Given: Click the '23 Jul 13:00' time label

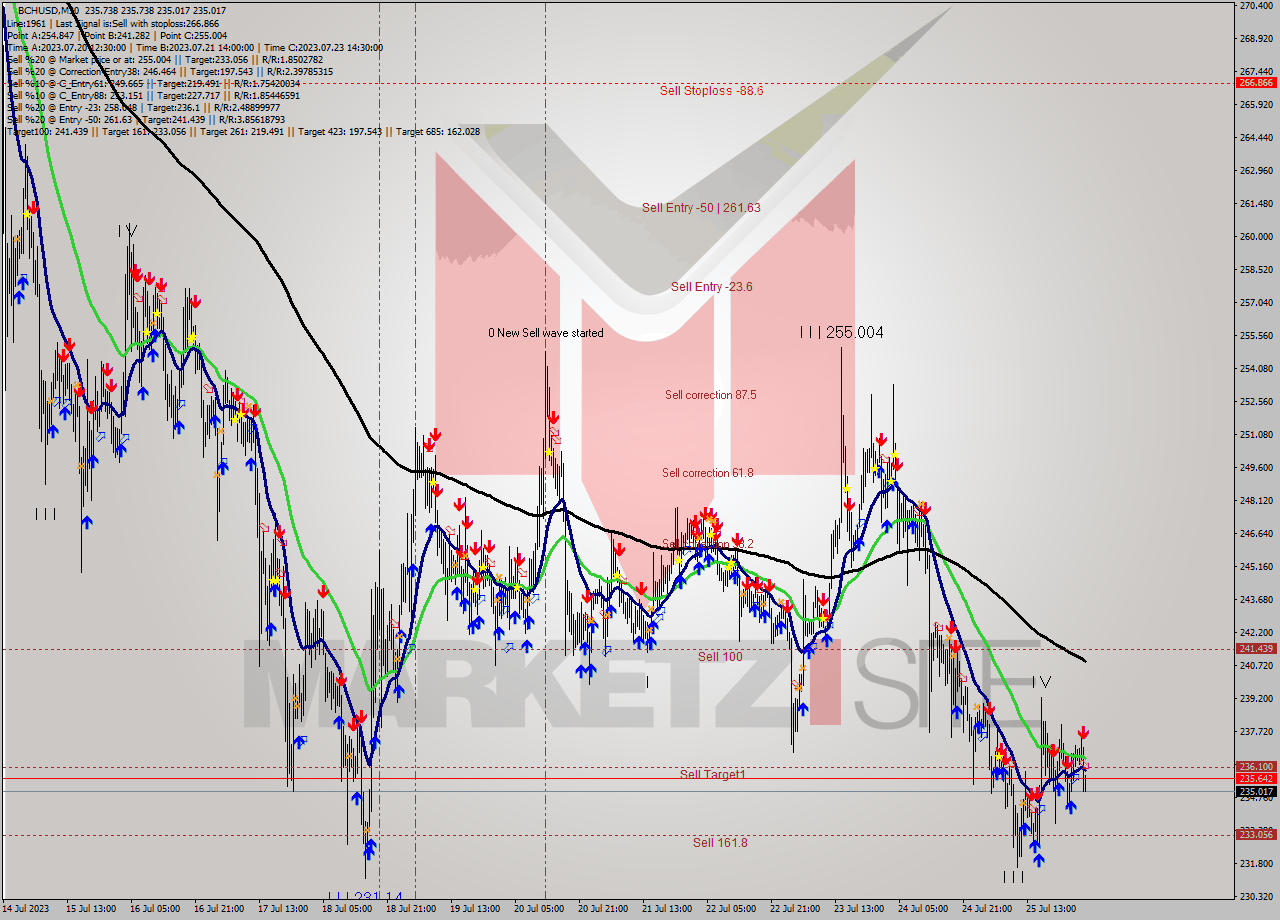Looking at the screenshot, I should click(859, 909).
